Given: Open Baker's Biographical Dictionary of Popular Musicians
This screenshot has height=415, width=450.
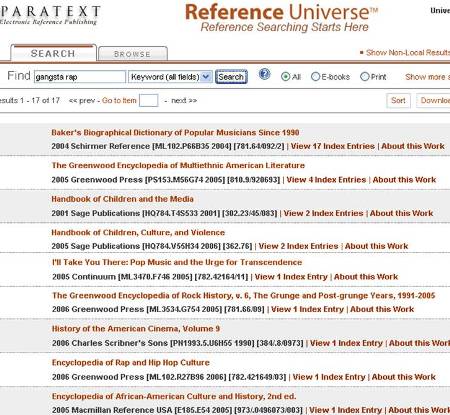Looking at the screenshot, I should (175, 132).
